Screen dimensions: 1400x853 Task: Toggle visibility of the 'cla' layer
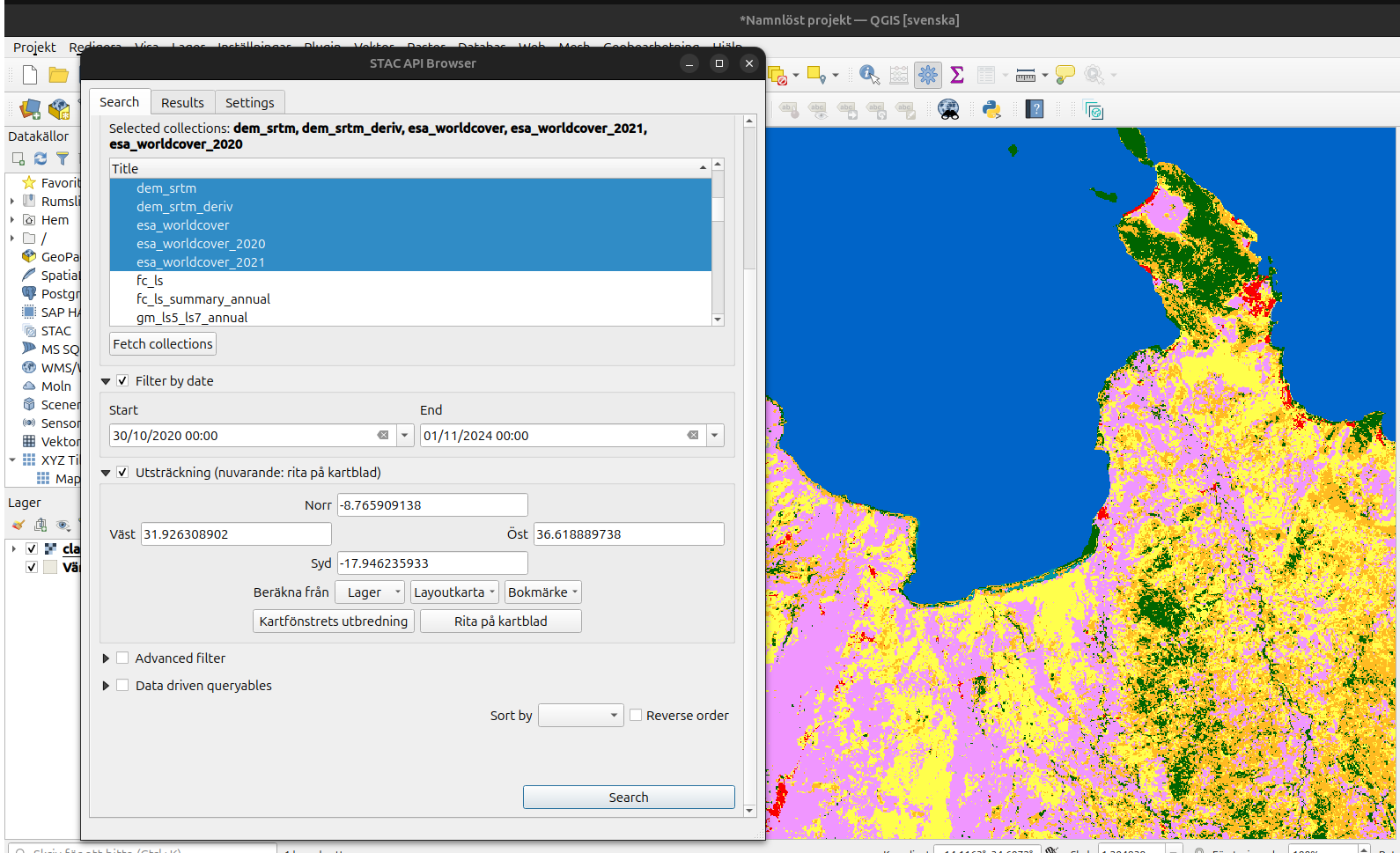(32, 548)
